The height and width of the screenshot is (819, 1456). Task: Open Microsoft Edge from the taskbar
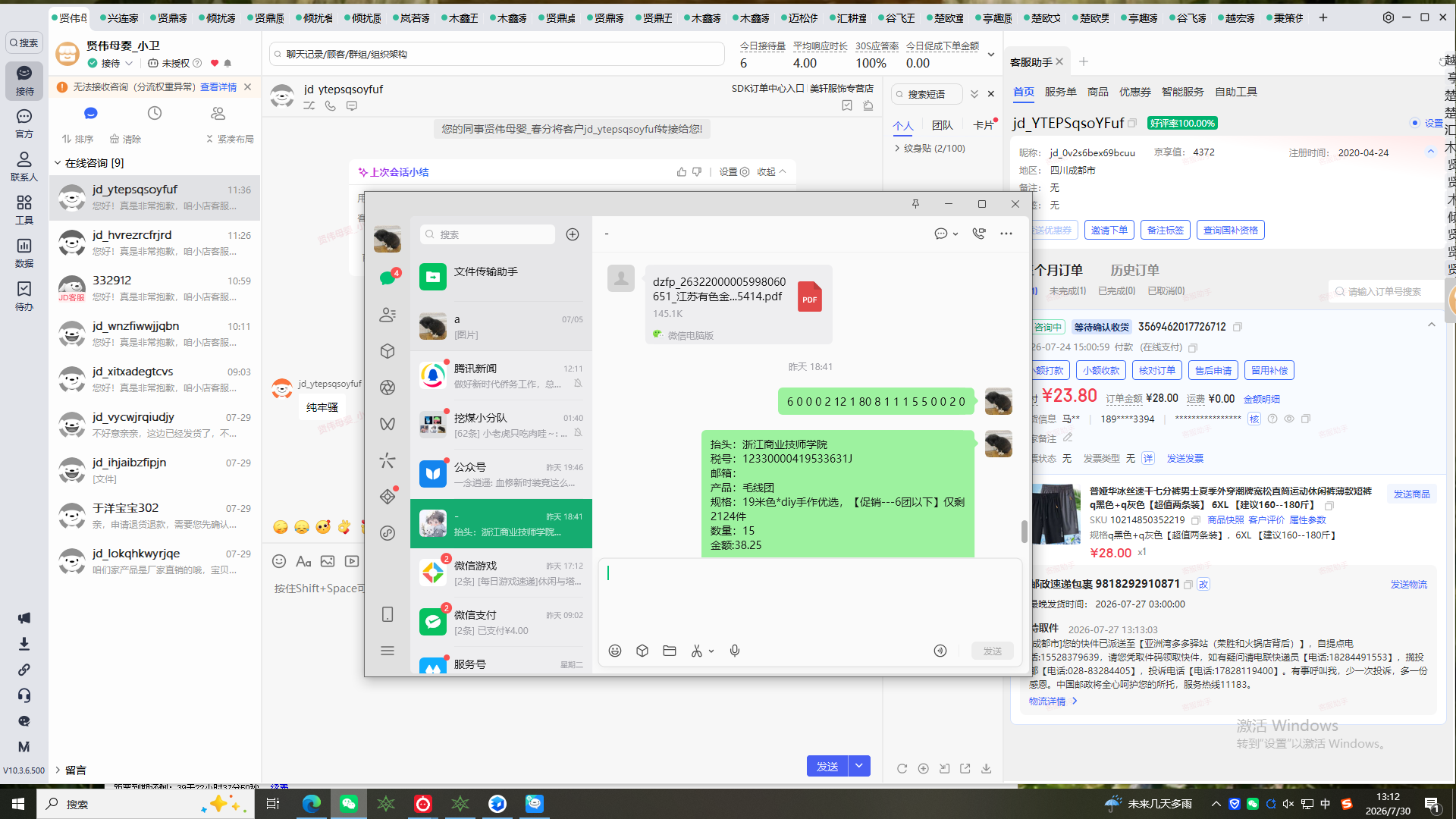[312, 804]
